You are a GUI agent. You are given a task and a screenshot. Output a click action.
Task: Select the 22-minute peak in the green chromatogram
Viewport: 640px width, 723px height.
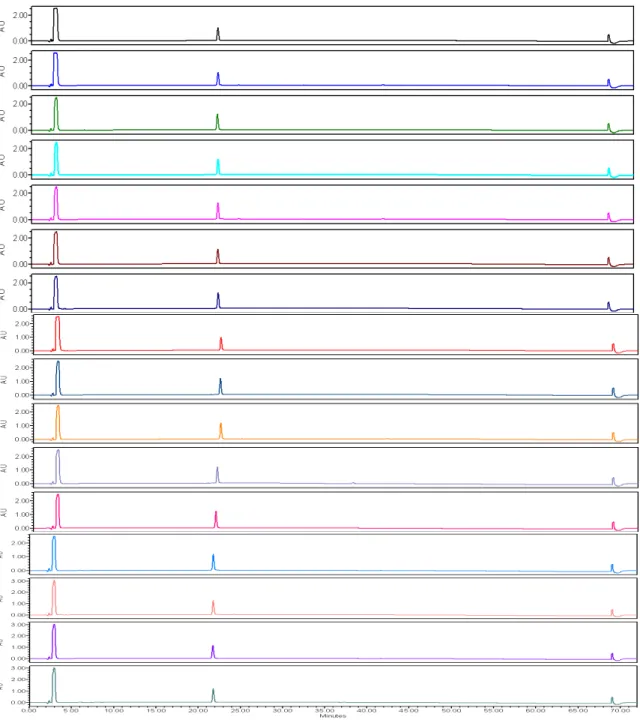[x=217, y=122]
